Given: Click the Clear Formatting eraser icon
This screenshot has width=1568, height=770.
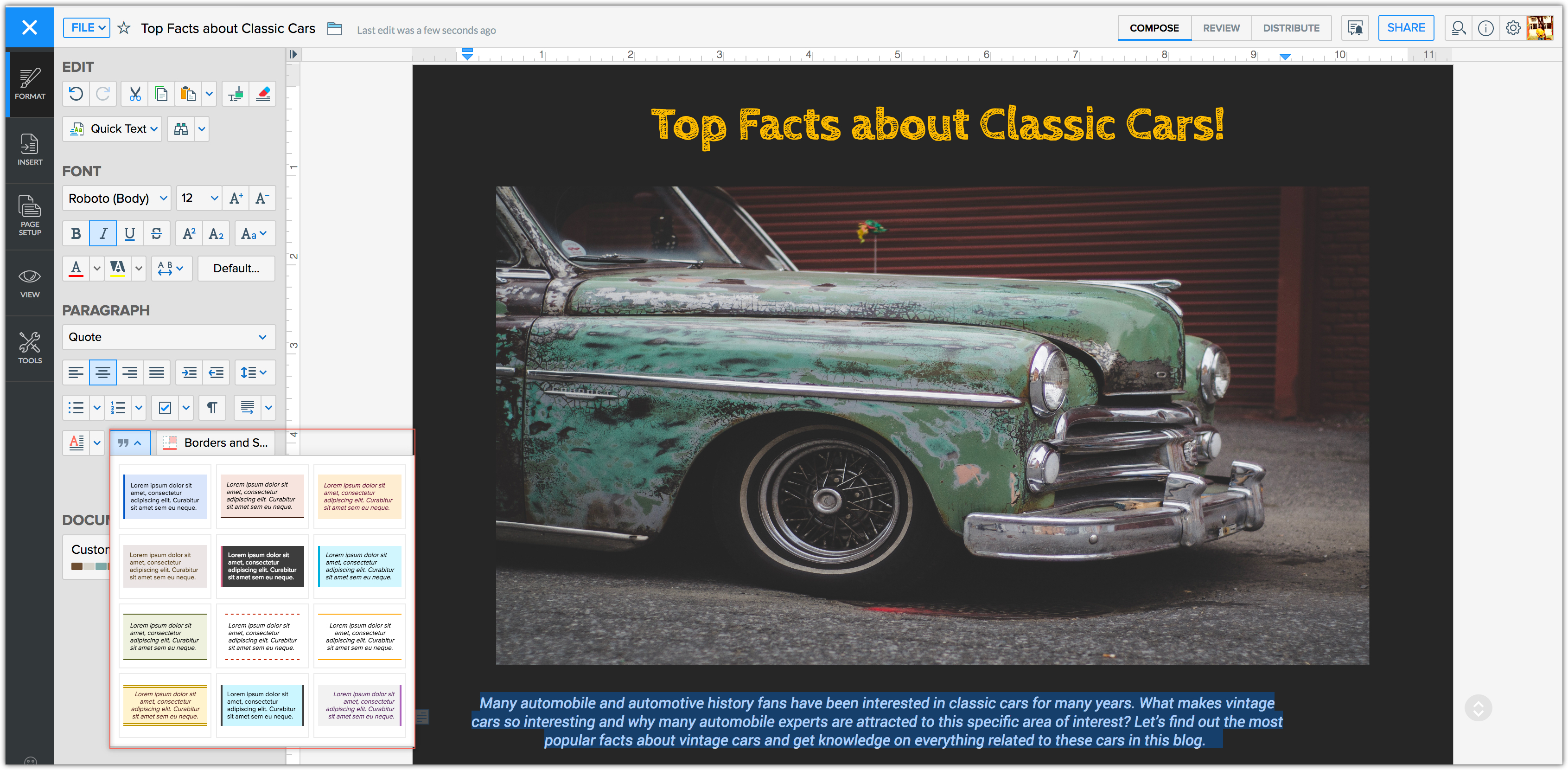Looking at the screenshot, I should tap(263, 95).
